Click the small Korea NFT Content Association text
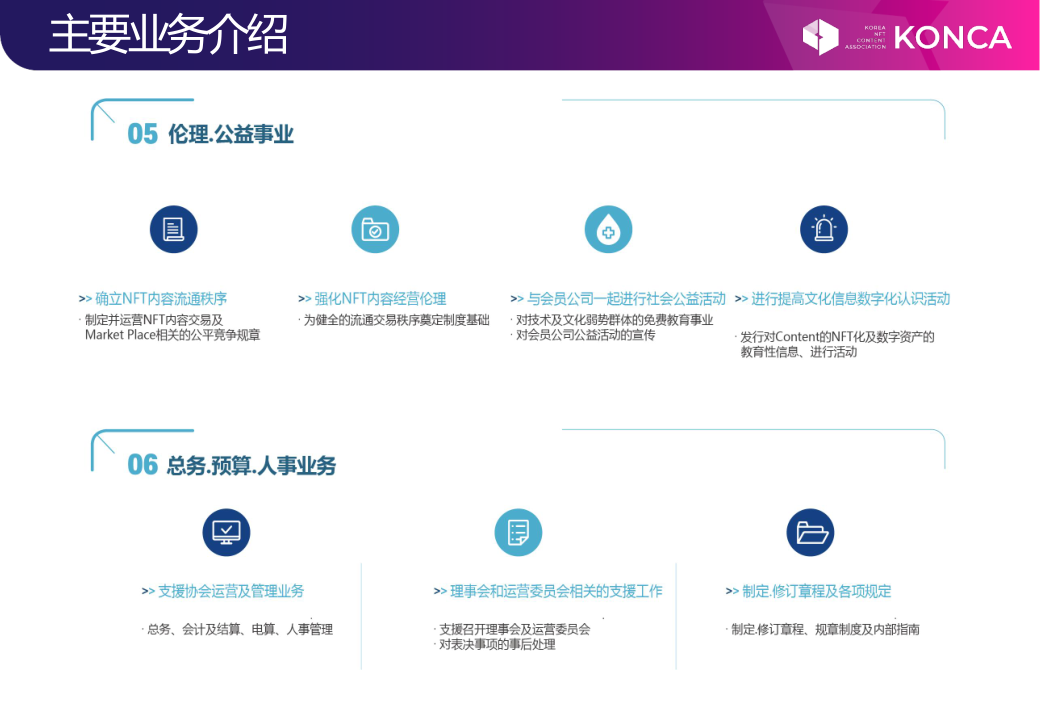This screenshot has width=1040, height=720. click(x=866, y=37)
